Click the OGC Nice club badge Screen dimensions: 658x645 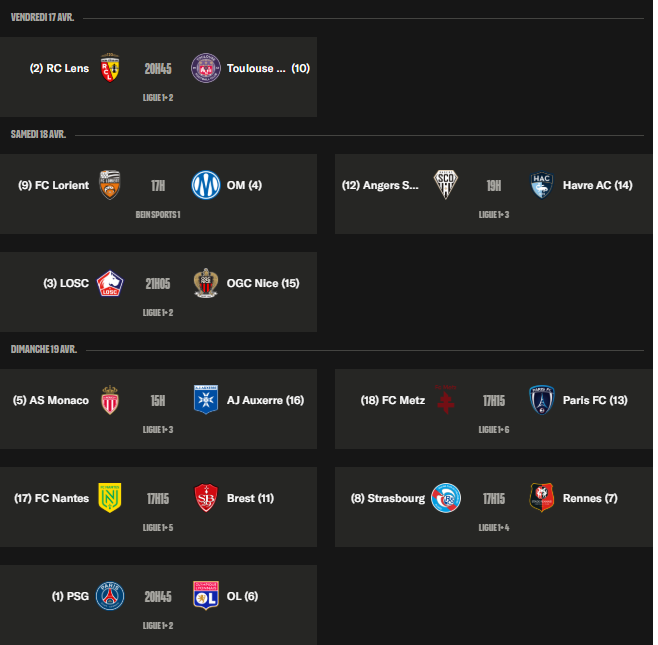[x=206, y=283]
